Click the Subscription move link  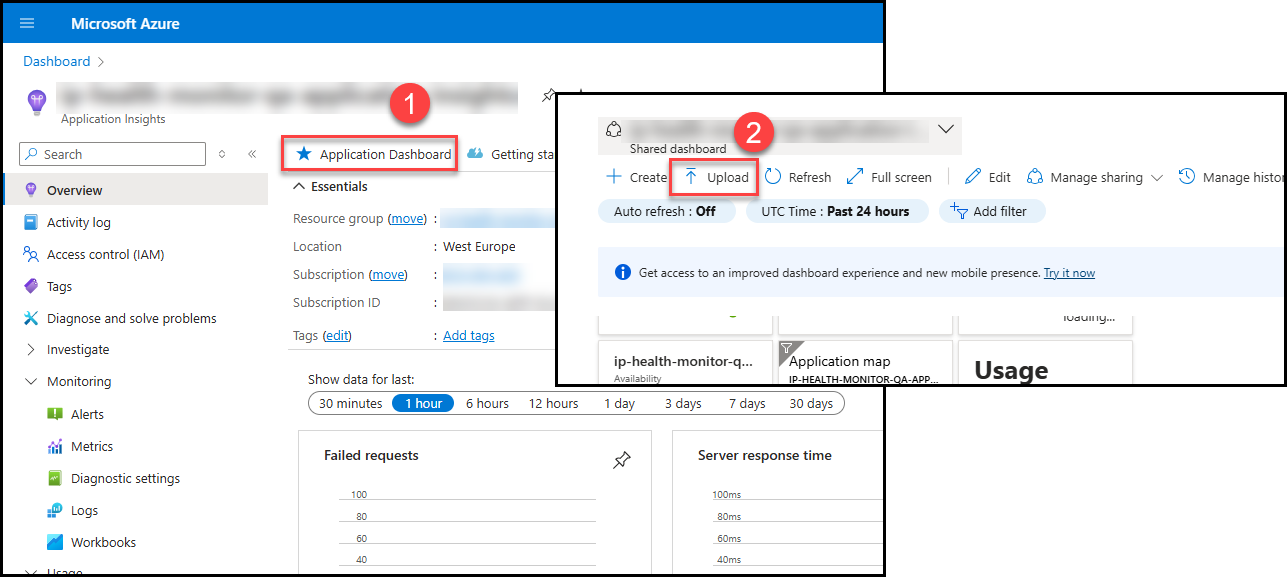pos(389,274)
